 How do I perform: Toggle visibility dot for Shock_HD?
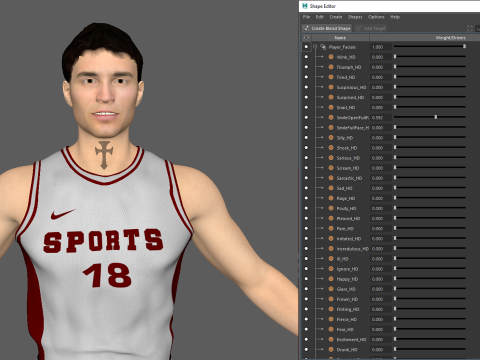306,148
